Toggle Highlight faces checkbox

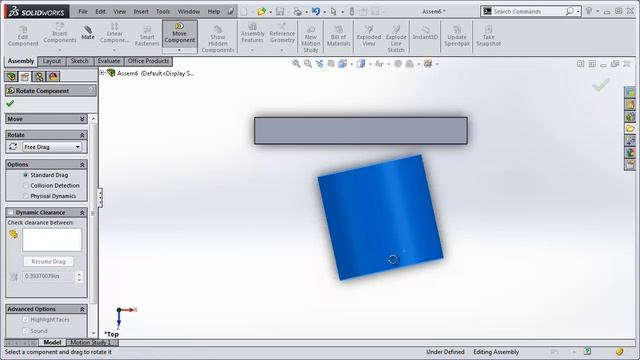click(x=26, y=320)
